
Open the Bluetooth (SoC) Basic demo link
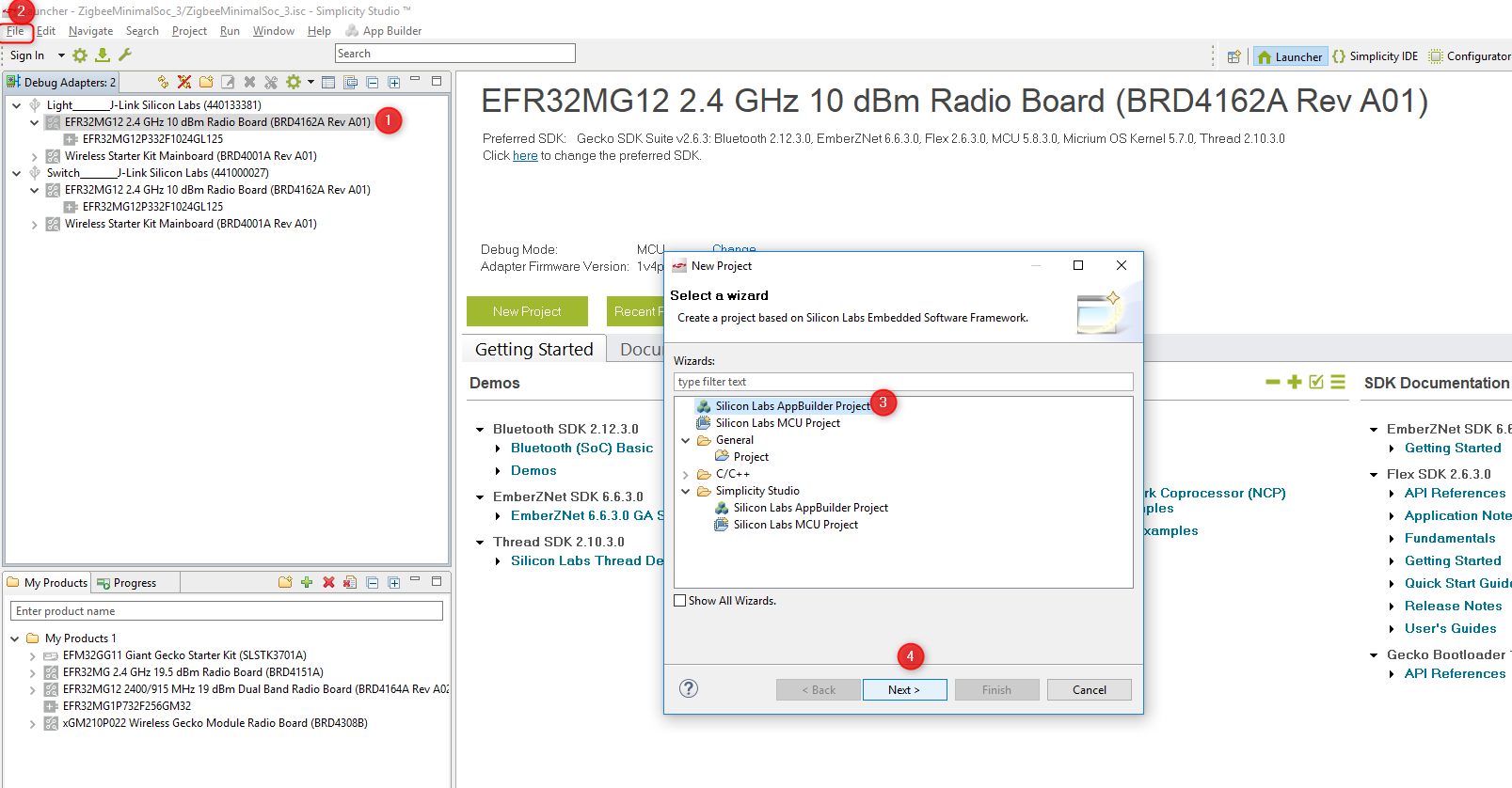(x=581, y=449)
